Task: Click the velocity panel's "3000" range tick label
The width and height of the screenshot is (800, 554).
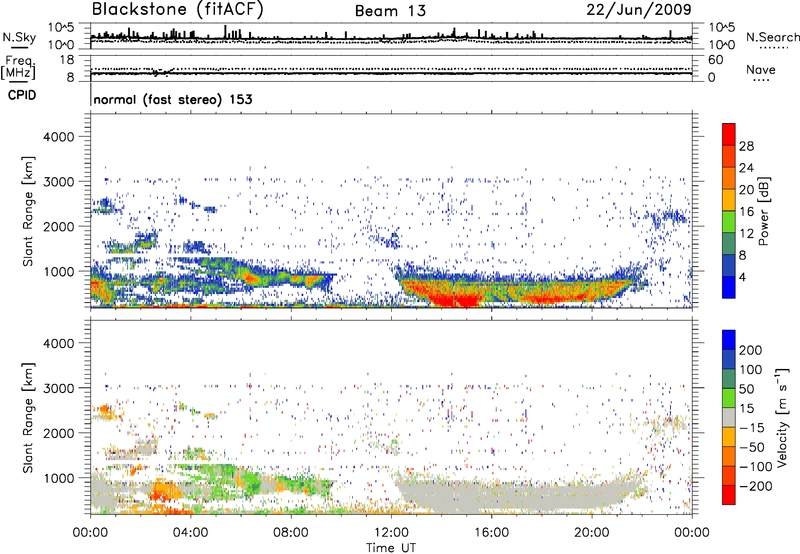Action: coord(58,388)
